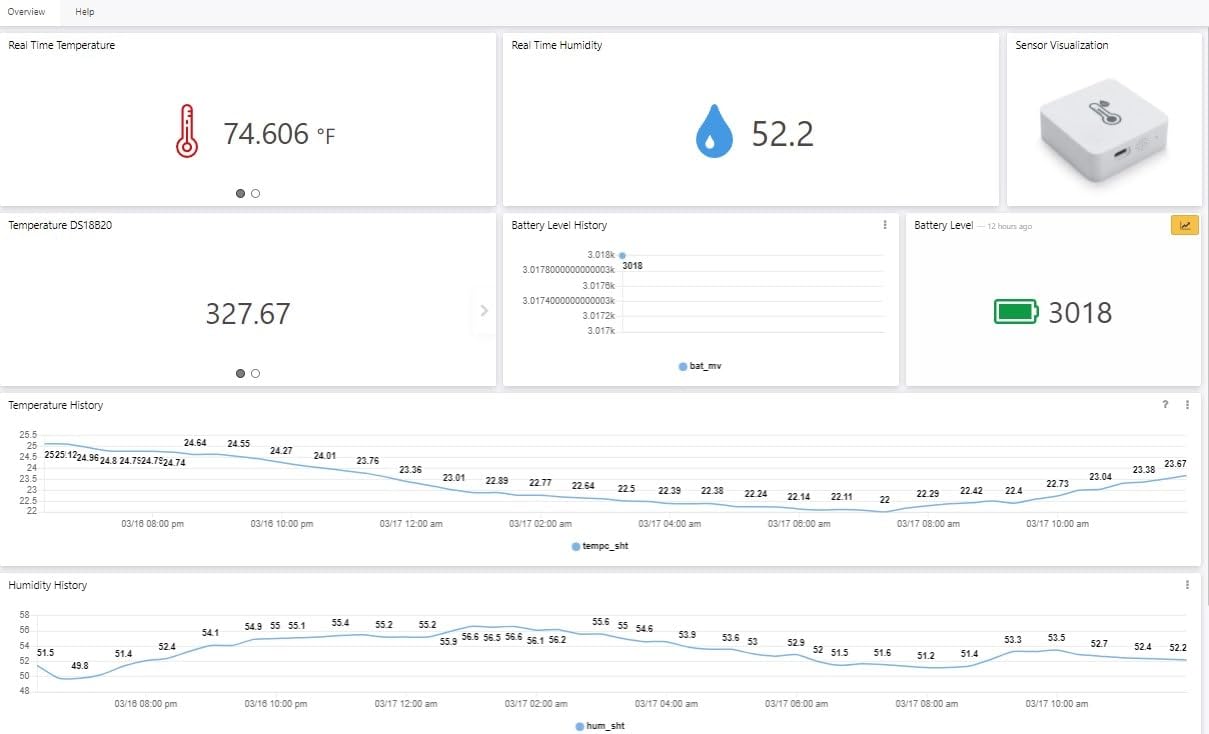The width and height of the screenshot is (1209, 734).
Task: Switch to the Overview tab
Action: click(x=26, y=12)
